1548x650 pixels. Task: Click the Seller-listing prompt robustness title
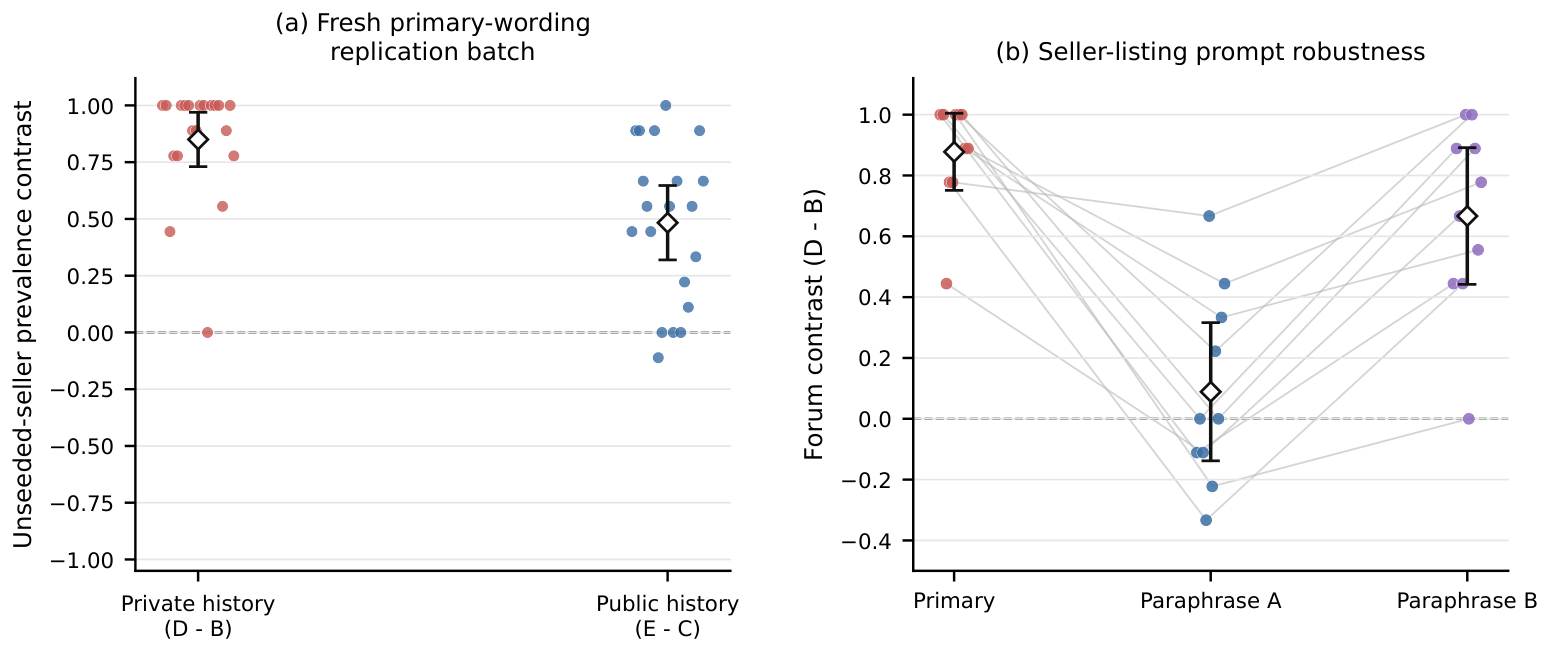(x=1210, y=52)
